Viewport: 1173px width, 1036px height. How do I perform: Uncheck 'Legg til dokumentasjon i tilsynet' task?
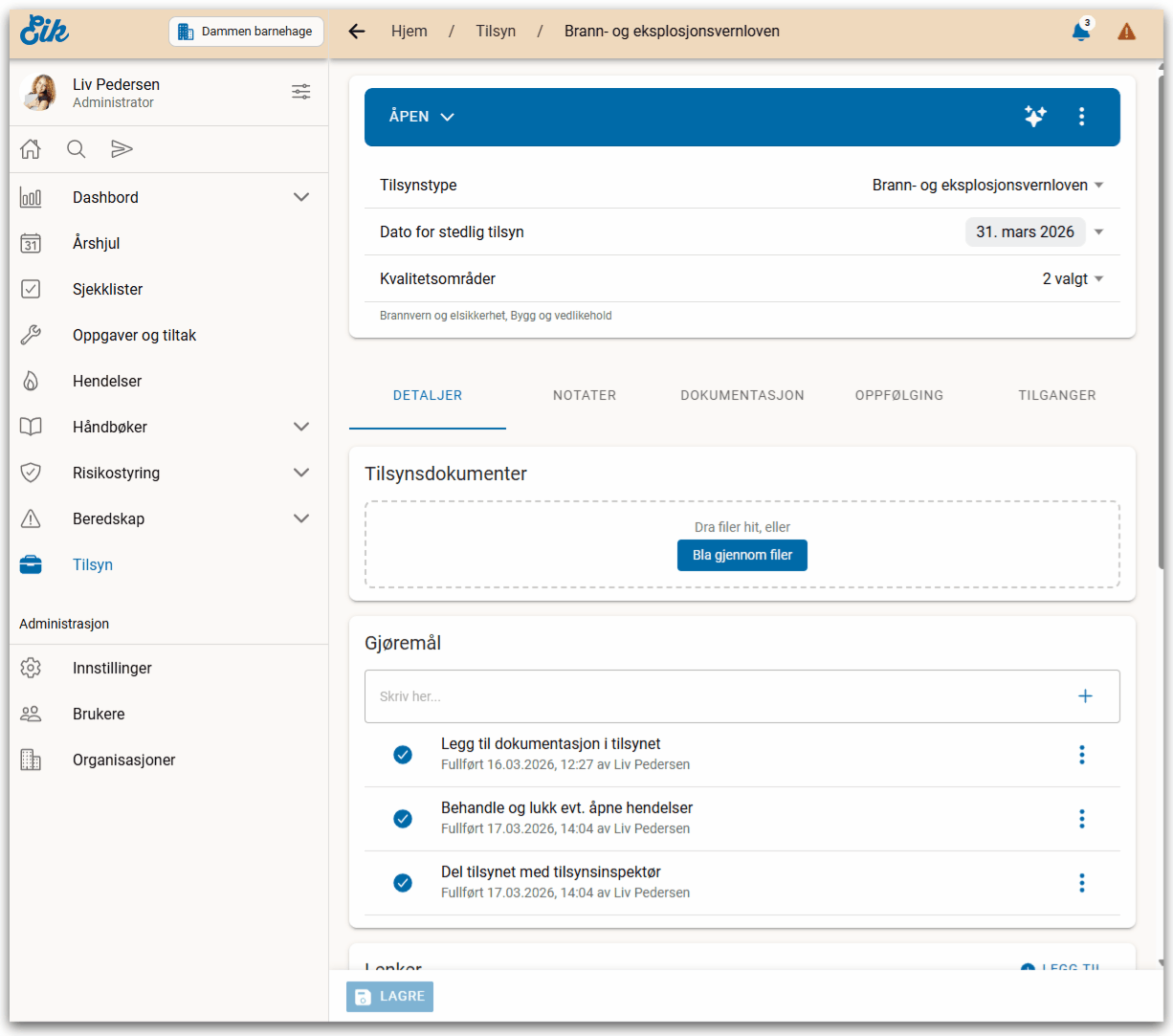(403, 755)
